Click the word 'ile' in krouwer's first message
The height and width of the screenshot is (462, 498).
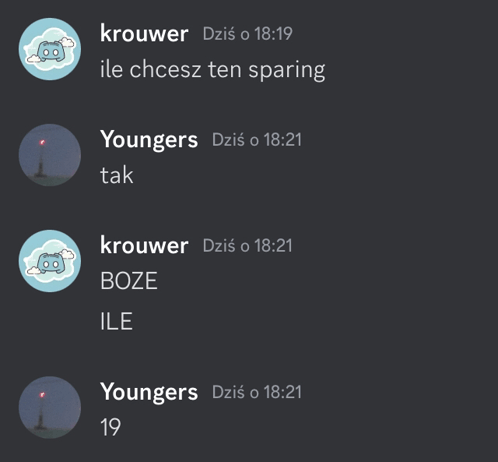click(x=112, y=69)
